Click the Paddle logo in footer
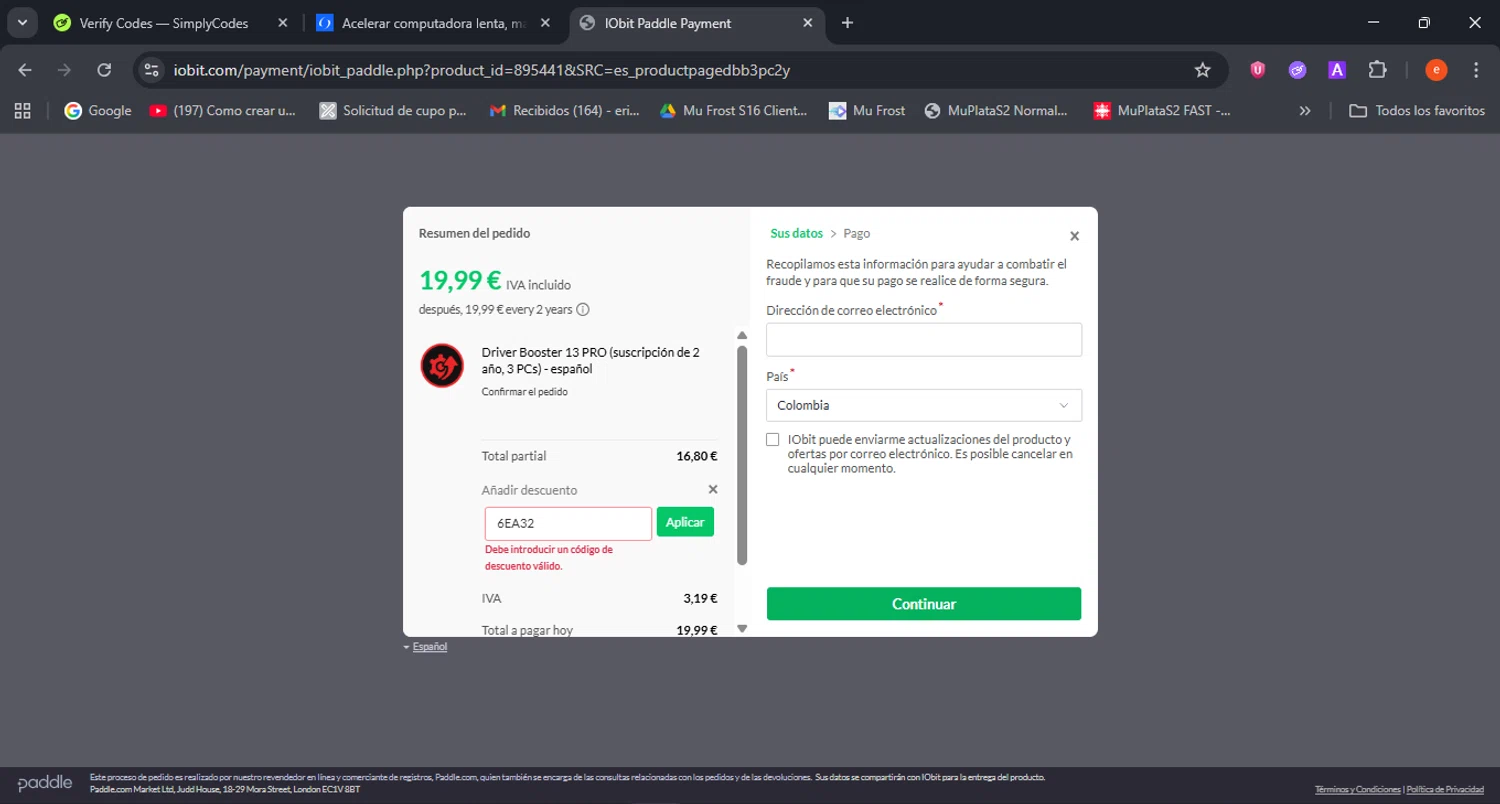The image size is (1500, 804). click(45, 783)
